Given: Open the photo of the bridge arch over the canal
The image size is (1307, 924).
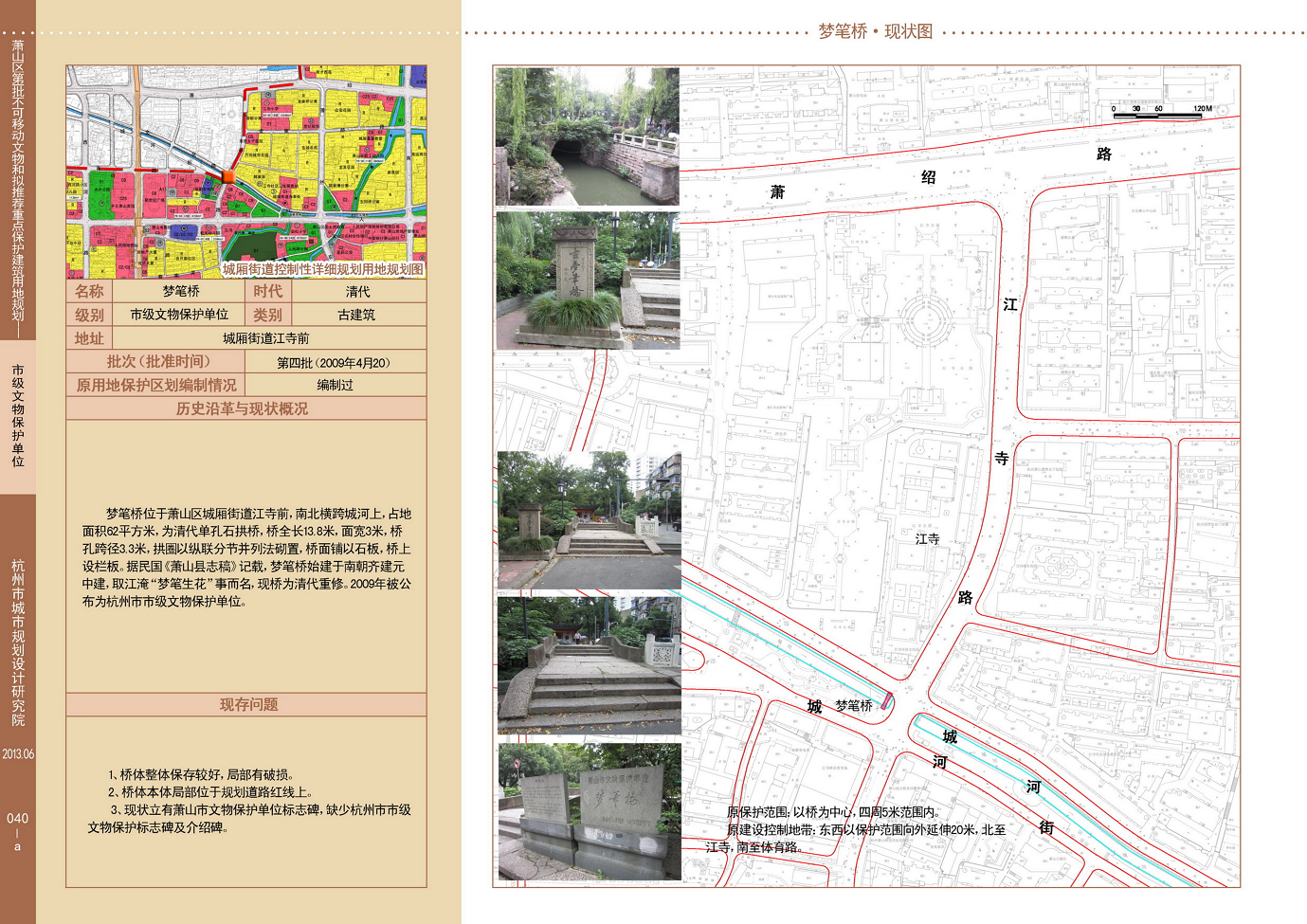Looking at the screenshot, I should pyautogui.click(x=587, y=136).
